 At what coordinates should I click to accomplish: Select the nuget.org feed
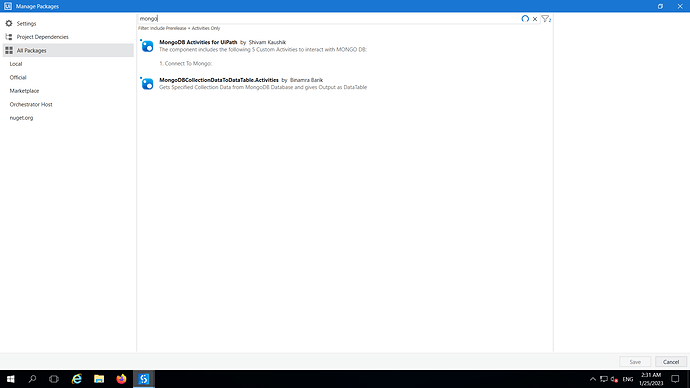pos(21,118)
